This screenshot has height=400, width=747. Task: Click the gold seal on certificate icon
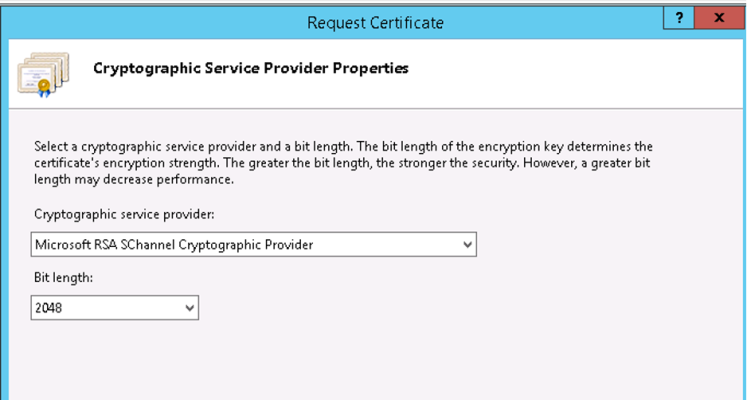(44, 86)
